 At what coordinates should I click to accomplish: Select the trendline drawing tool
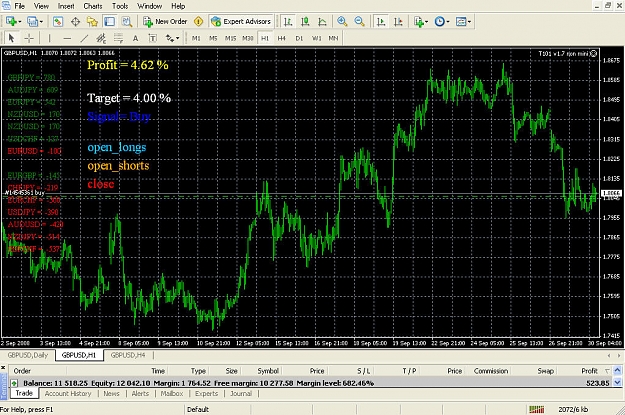[x=84, y=38]
